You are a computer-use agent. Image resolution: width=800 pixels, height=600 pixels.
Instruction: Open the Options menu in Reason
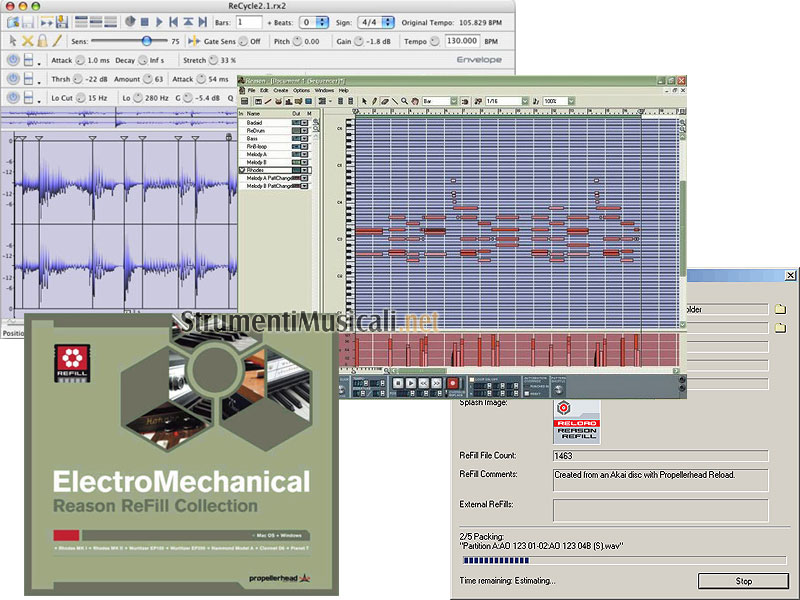pos(301,90)
